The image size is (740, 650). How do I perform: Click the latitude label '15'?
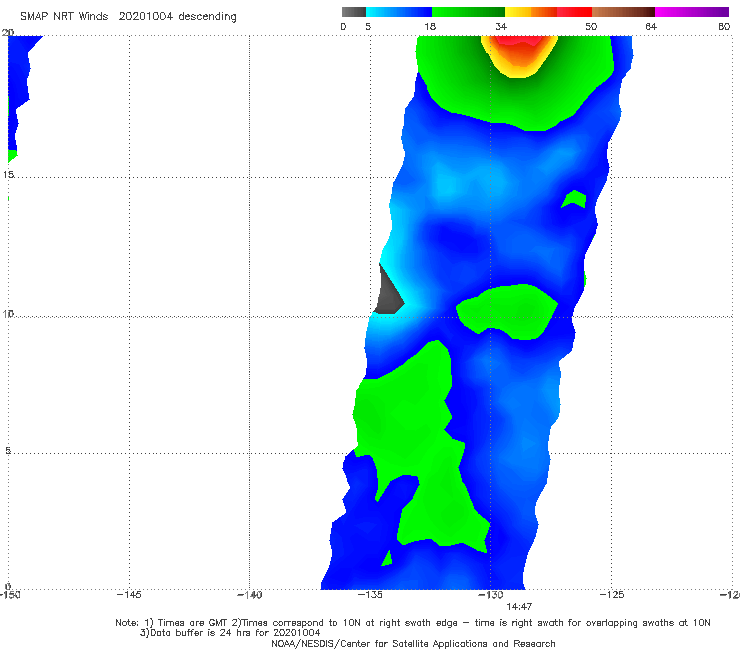coord(8,175)
